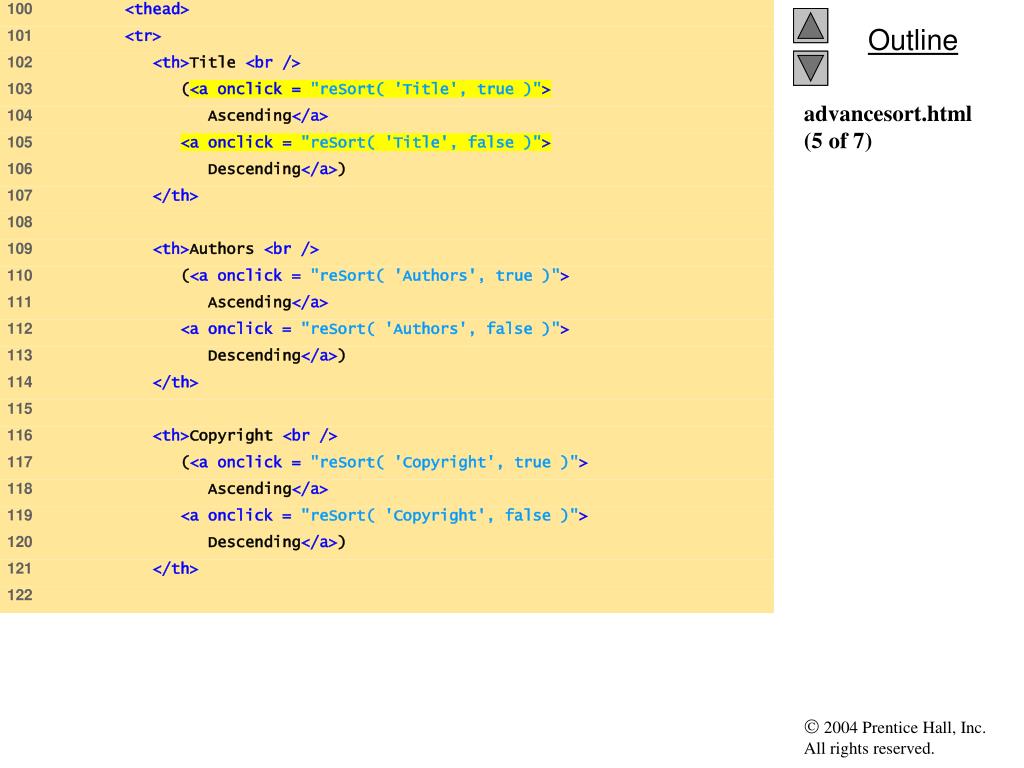Viewport: 1024px width, 768px height.
Task: Click the down arrow navigation icon
Action: (x=810, y=68)
